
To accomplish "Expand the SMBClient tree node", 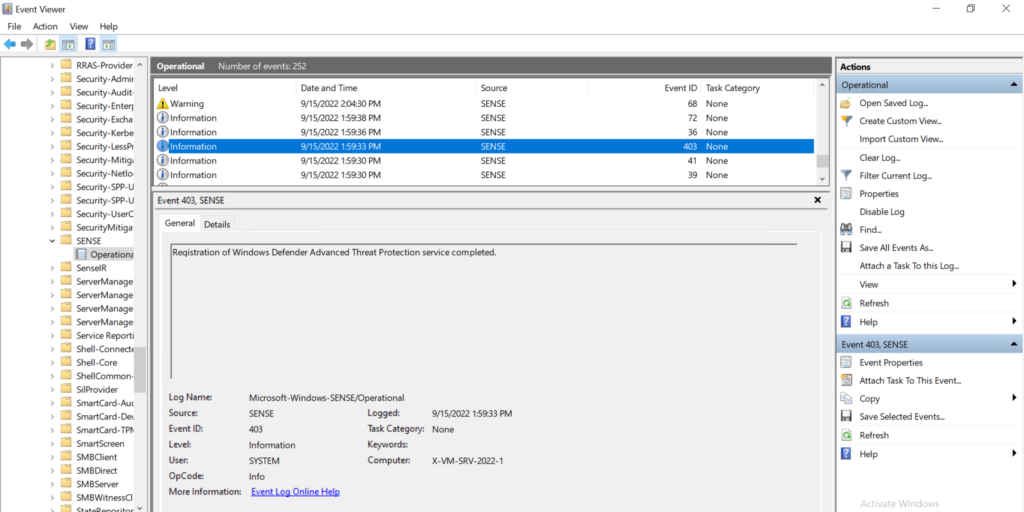I will tap(52, 457).
